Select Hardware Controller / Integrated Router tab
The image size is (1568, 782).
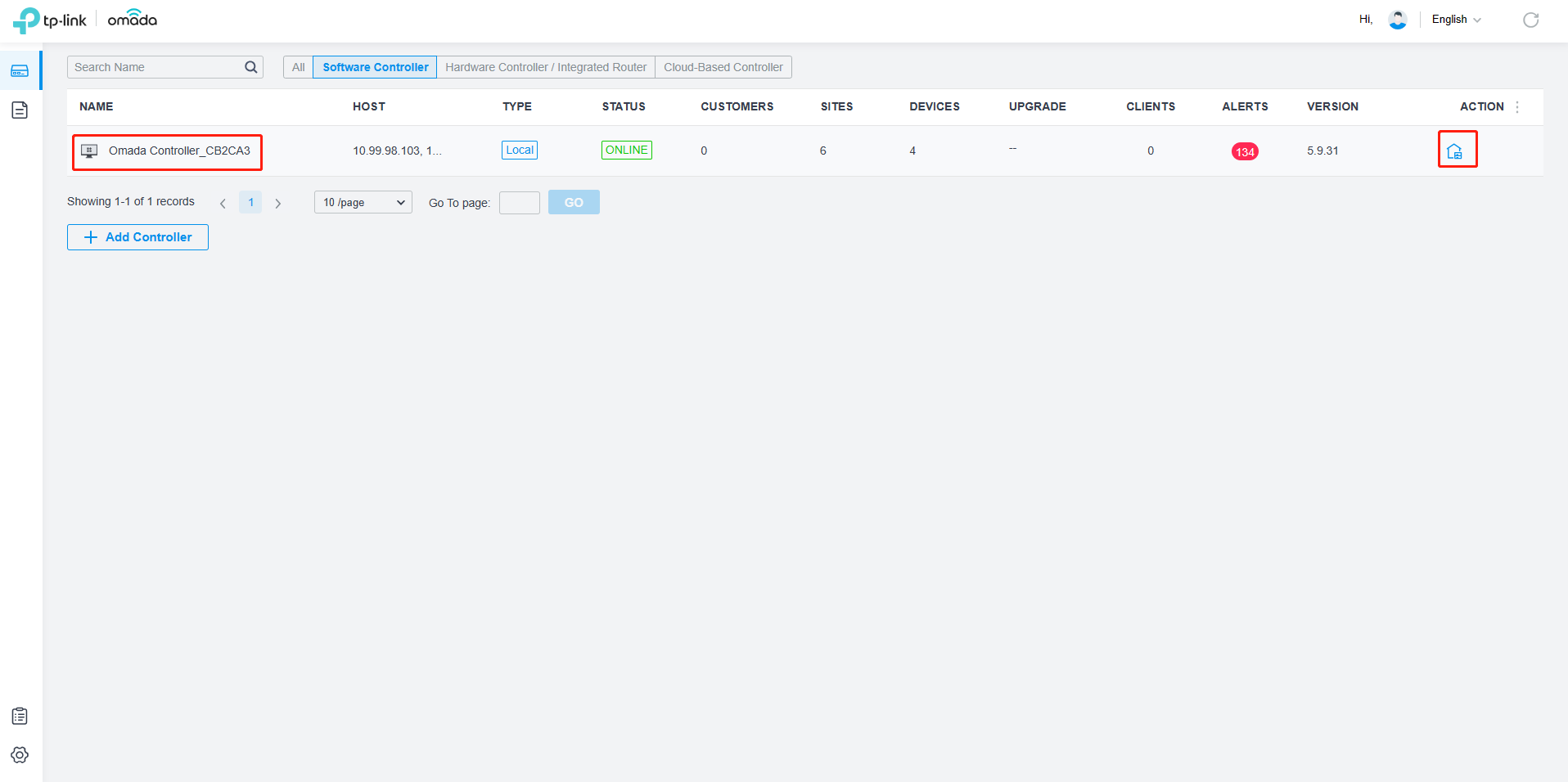[546, 67]
